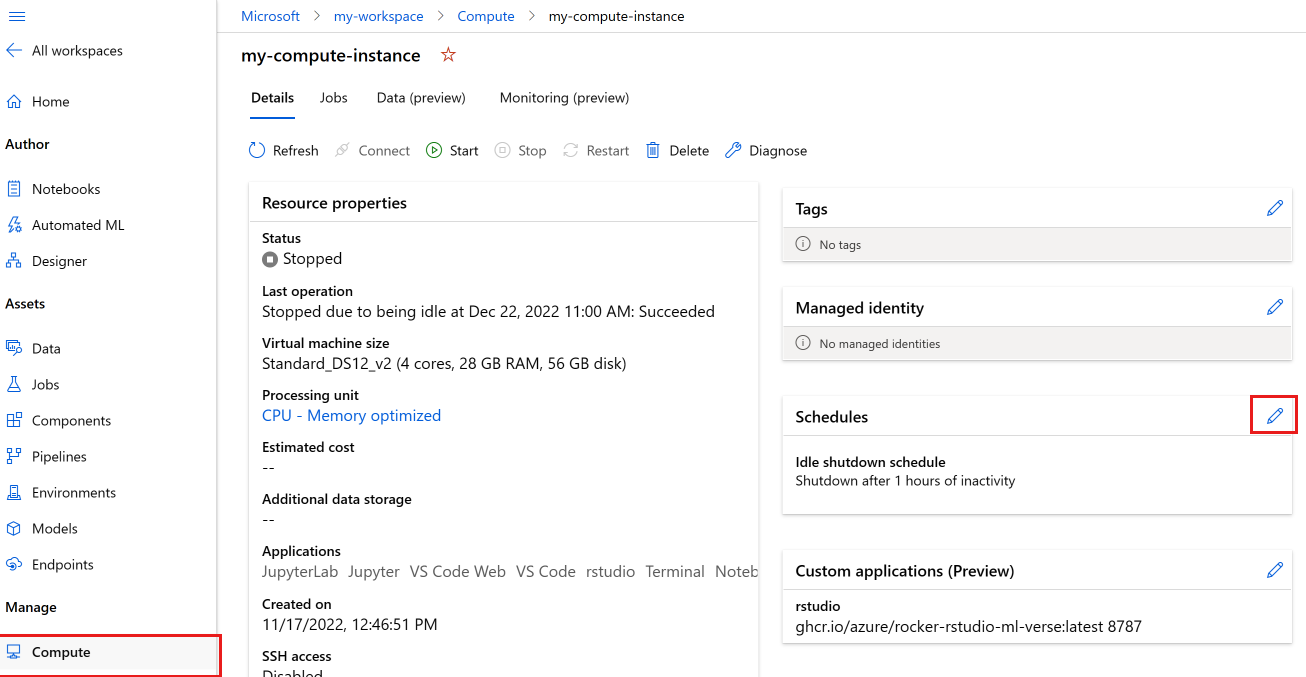Select Automated ML in Author section
This screenshot has width=1306, height=677.
click(x=79, y=224)
